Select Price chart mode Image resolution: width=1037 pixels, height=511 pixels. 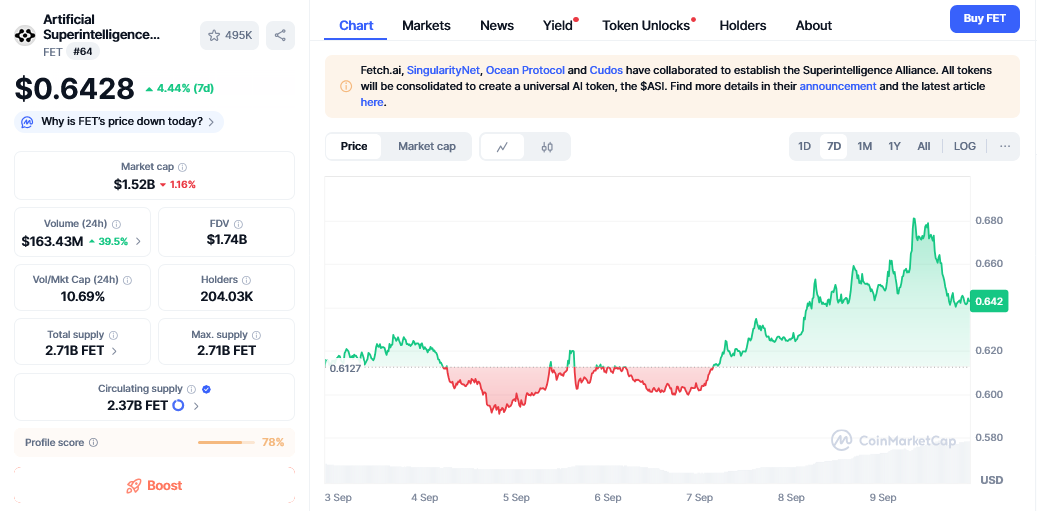354,146
